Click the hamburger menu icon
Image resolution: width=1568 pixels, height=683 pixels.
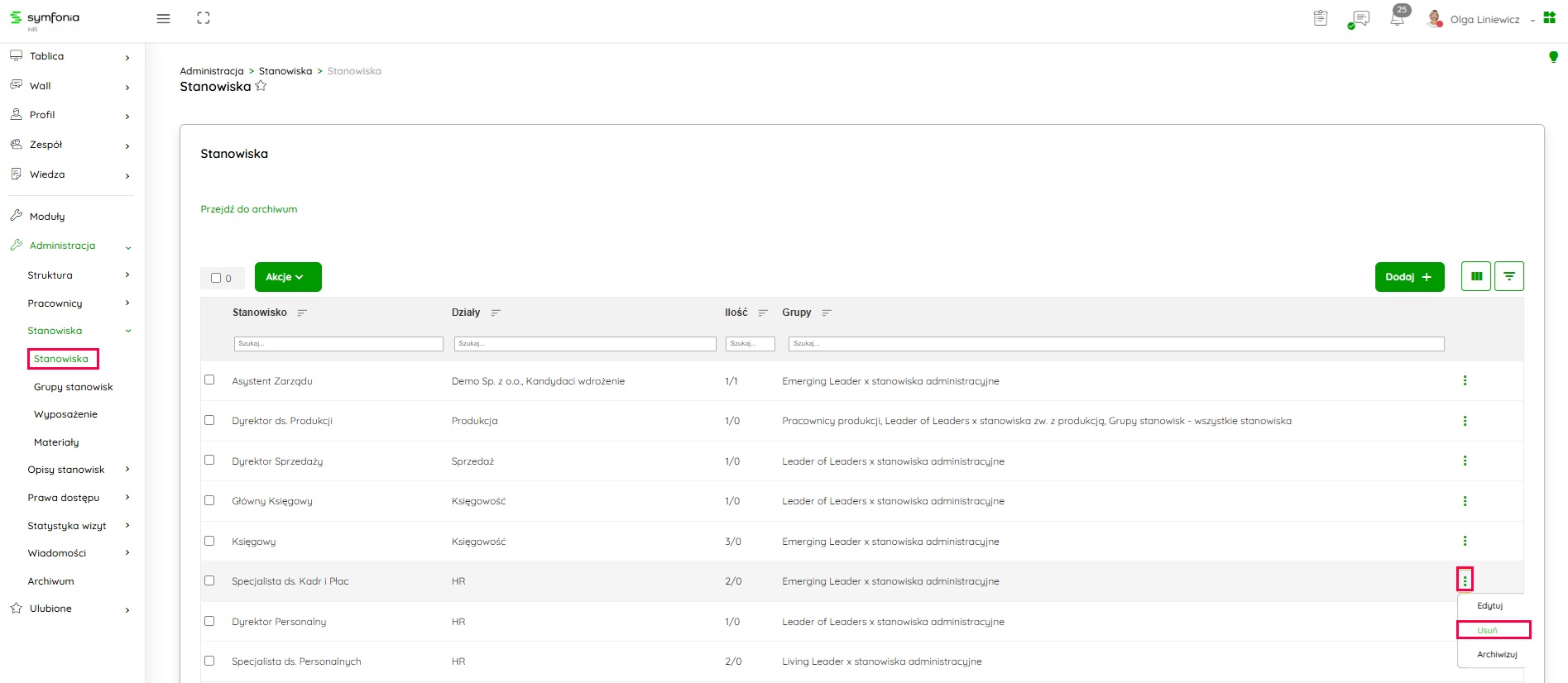click(163, 18)
